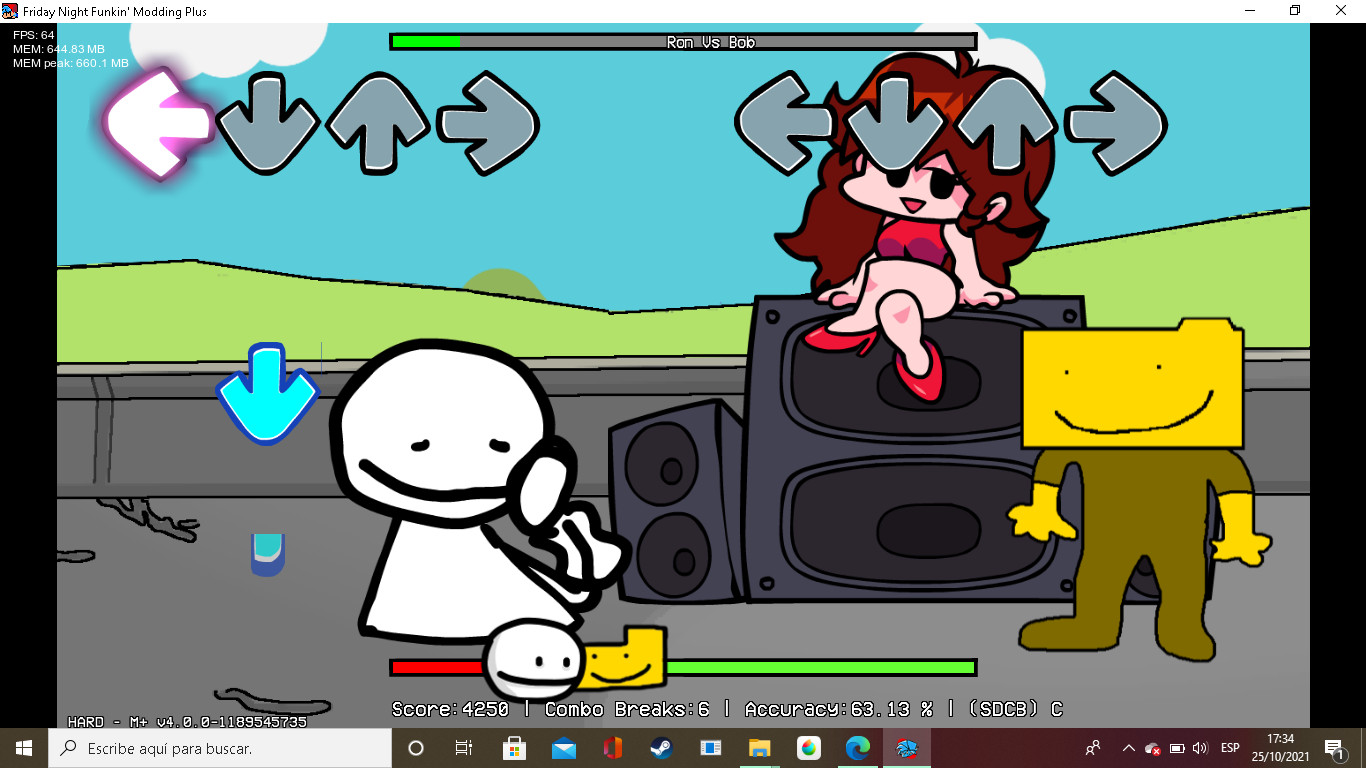The height and width of the screenshot is (768, 1366).
Task: Click the MEM peak: 660.1 MB text
Action: 71,63
